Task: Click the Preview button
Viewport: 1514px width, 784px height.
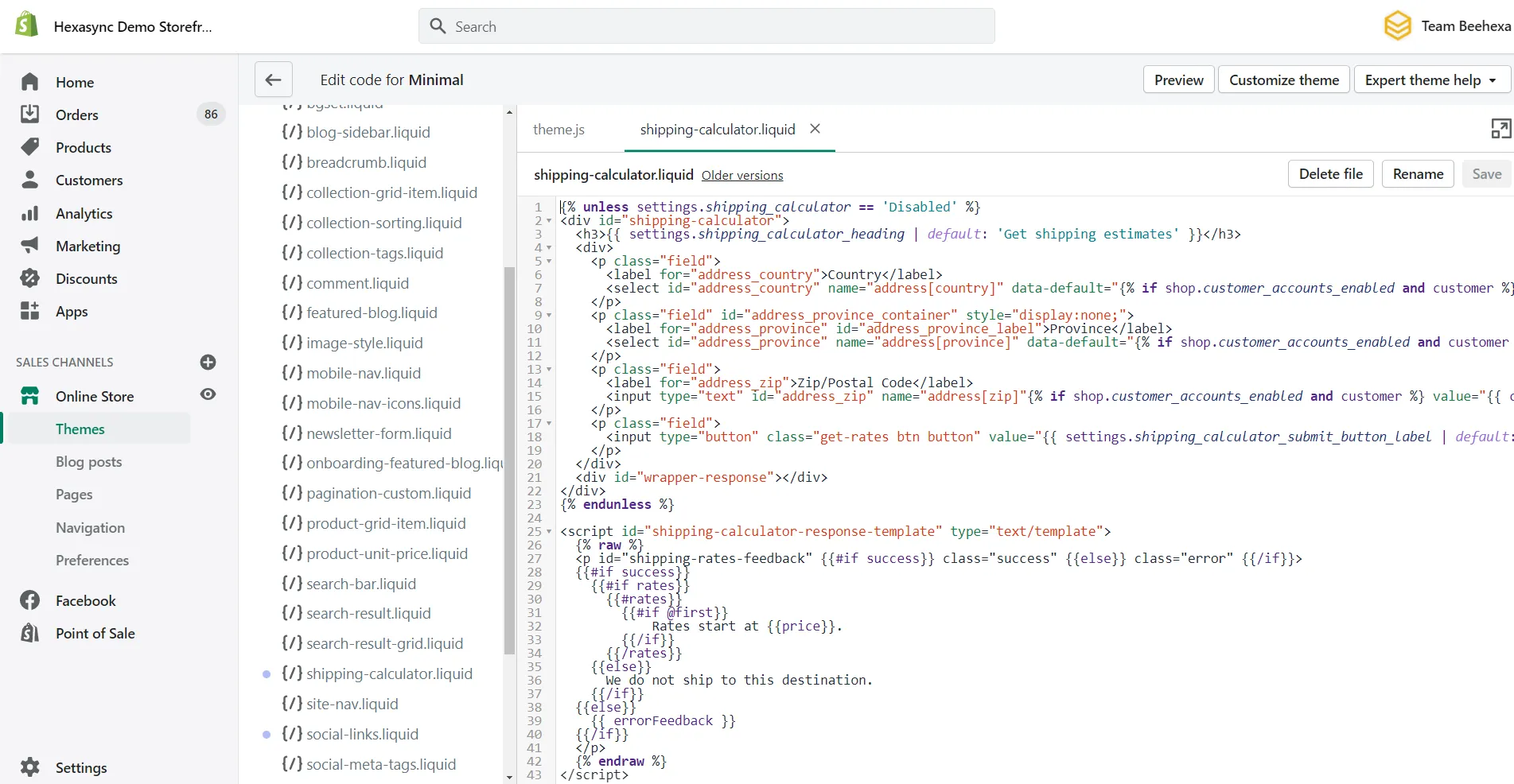Action: pos(1178,80)
